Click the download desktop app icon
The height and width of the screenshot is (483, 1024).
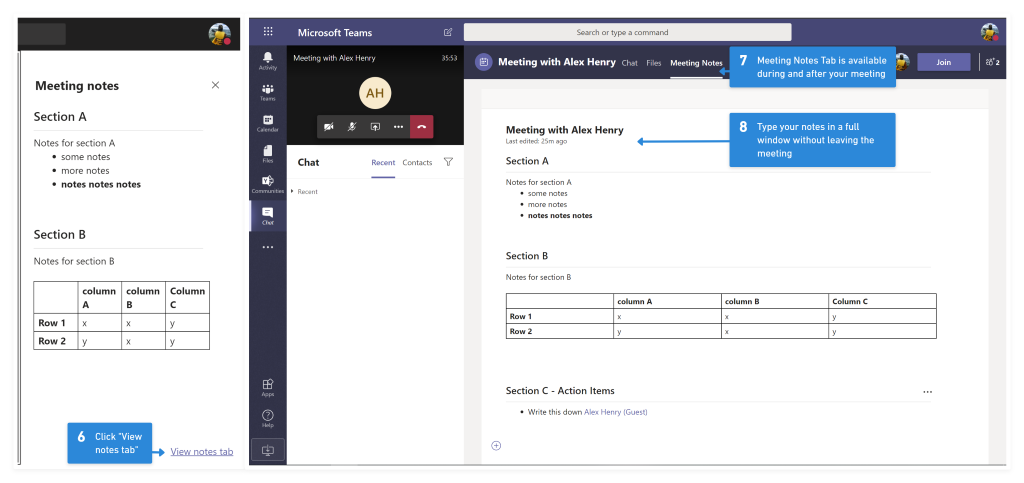pos(268,450)
